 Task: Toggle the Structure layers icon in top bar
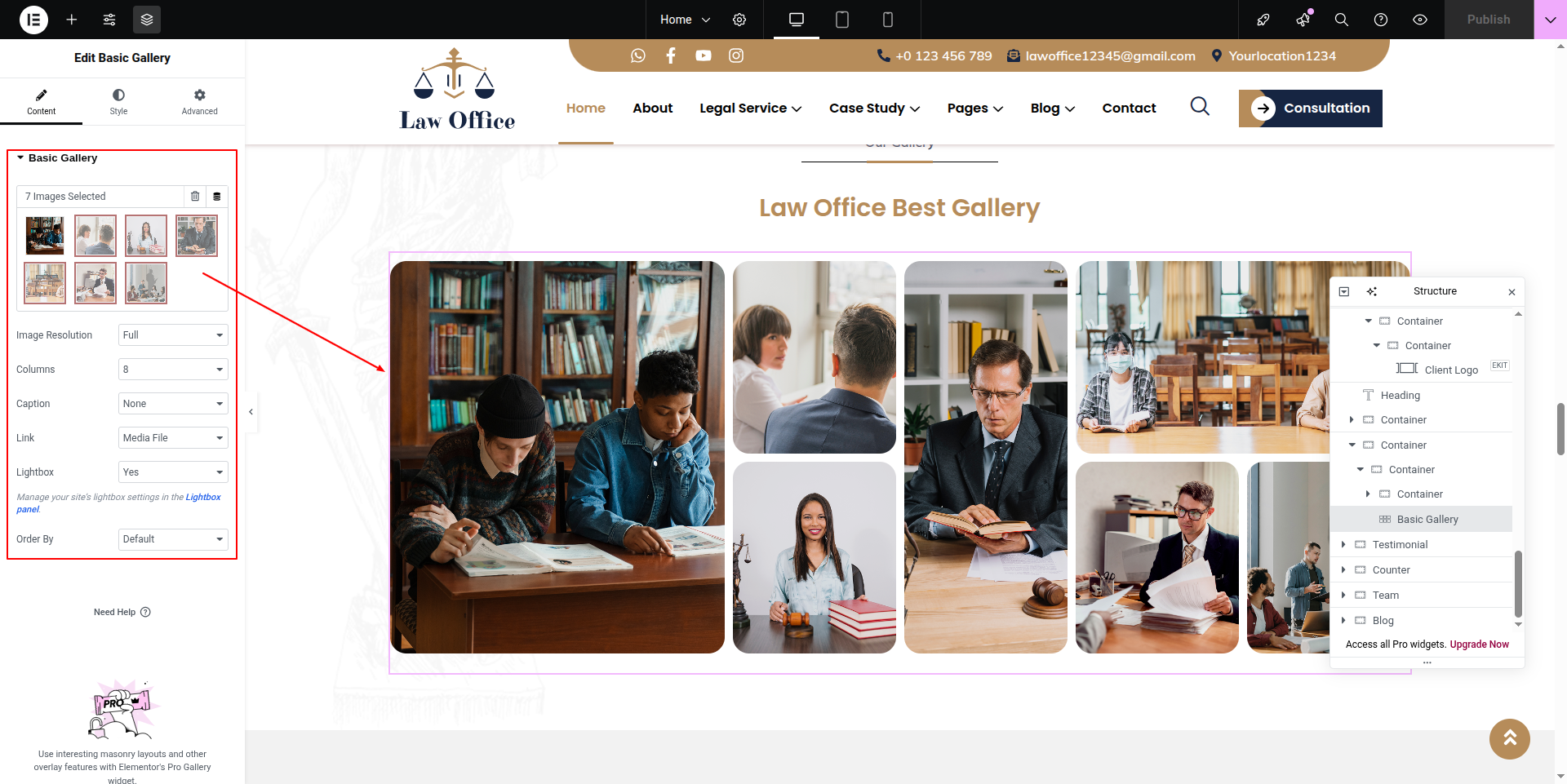[x=147, y=20]
